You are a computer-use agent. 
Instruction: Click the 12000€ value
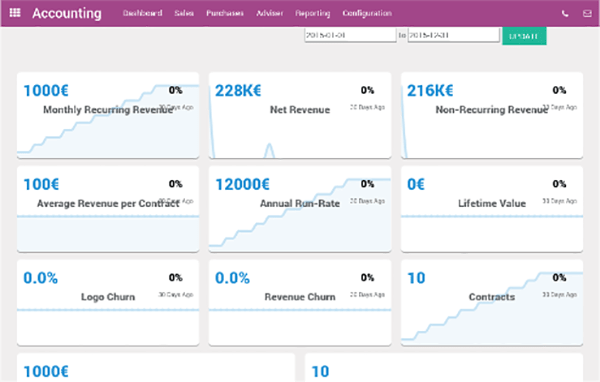(x=243, y=184)
